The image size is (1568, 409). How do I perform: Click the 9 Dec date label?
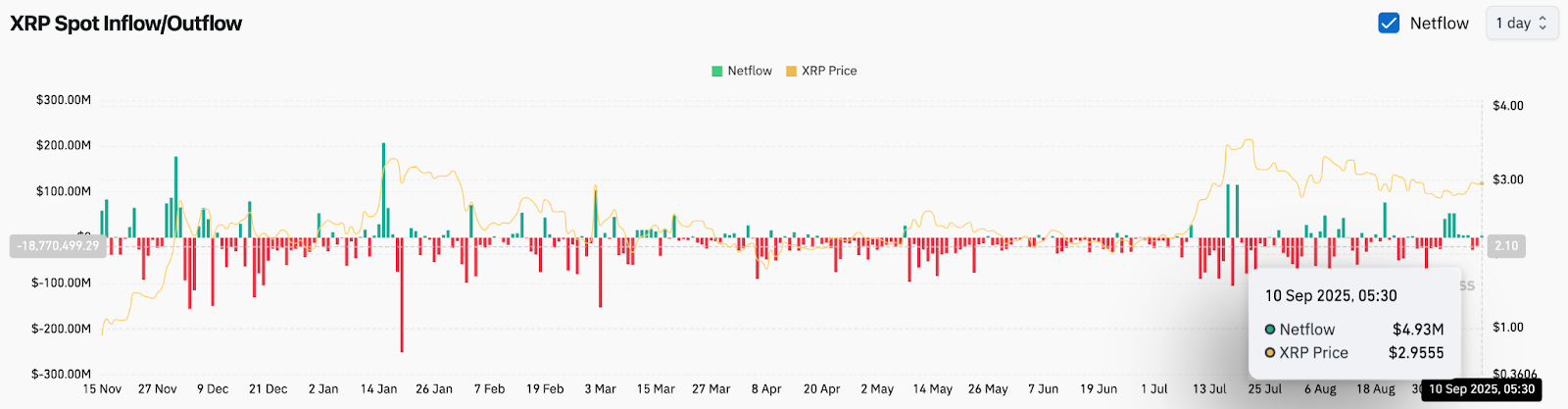213,389
